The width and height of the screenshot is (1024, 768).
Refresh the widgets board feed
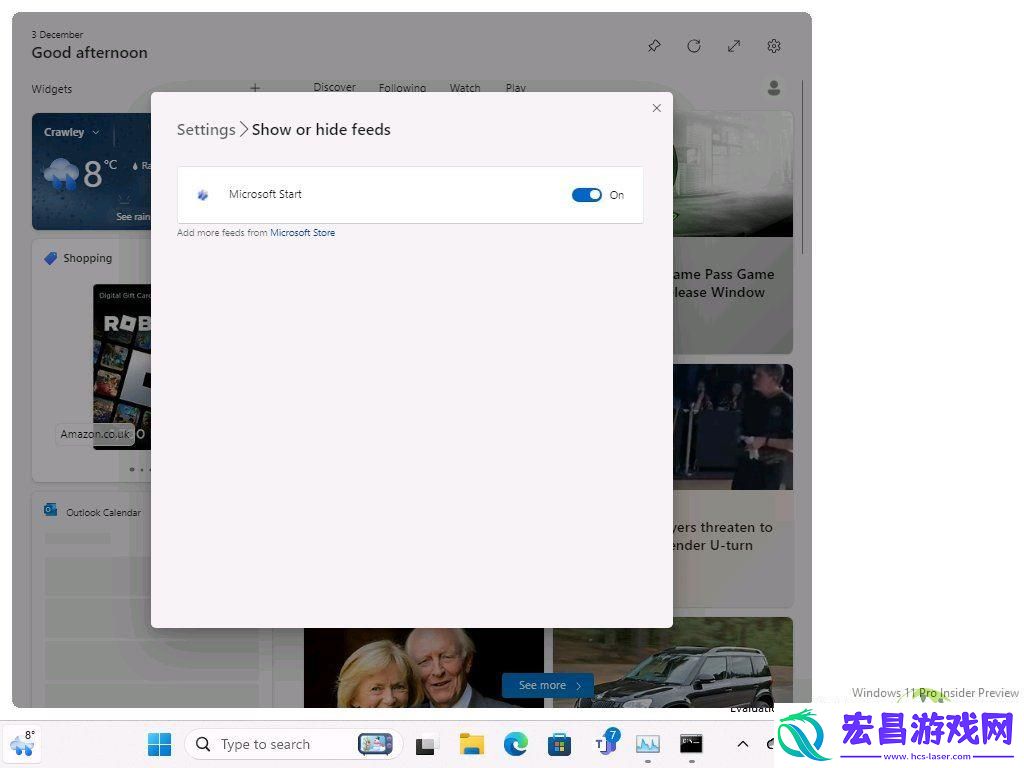pyautogui.click(x=694, y=46)
